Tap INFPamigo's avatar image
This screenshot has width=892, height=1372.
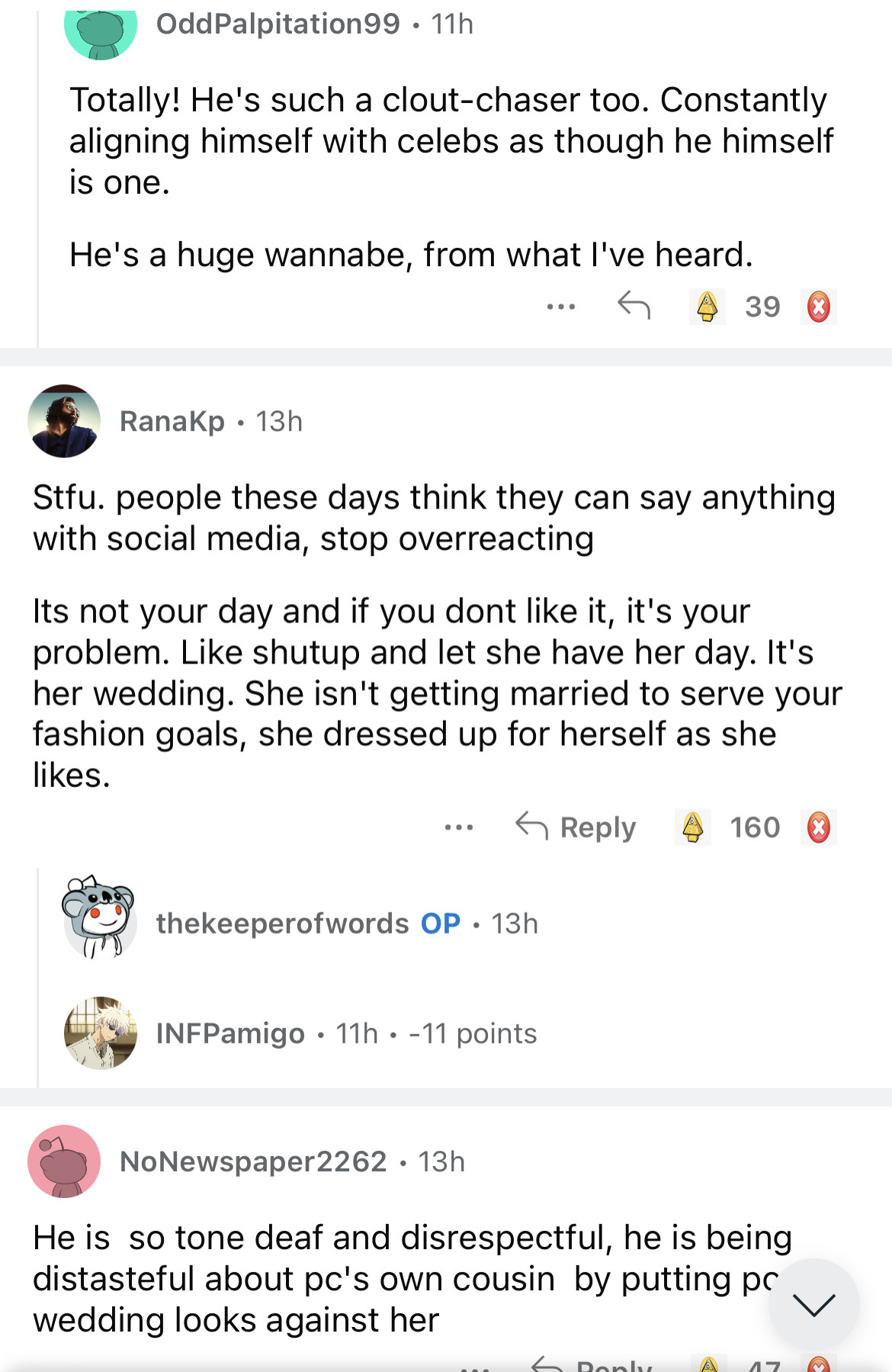pyautogui.click(x=101, y=1033)
